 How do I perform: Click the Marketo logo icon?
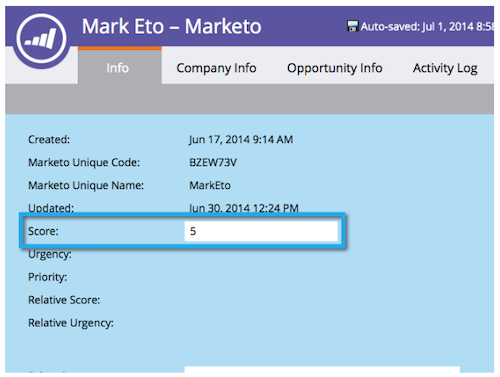tap(42, 39)
